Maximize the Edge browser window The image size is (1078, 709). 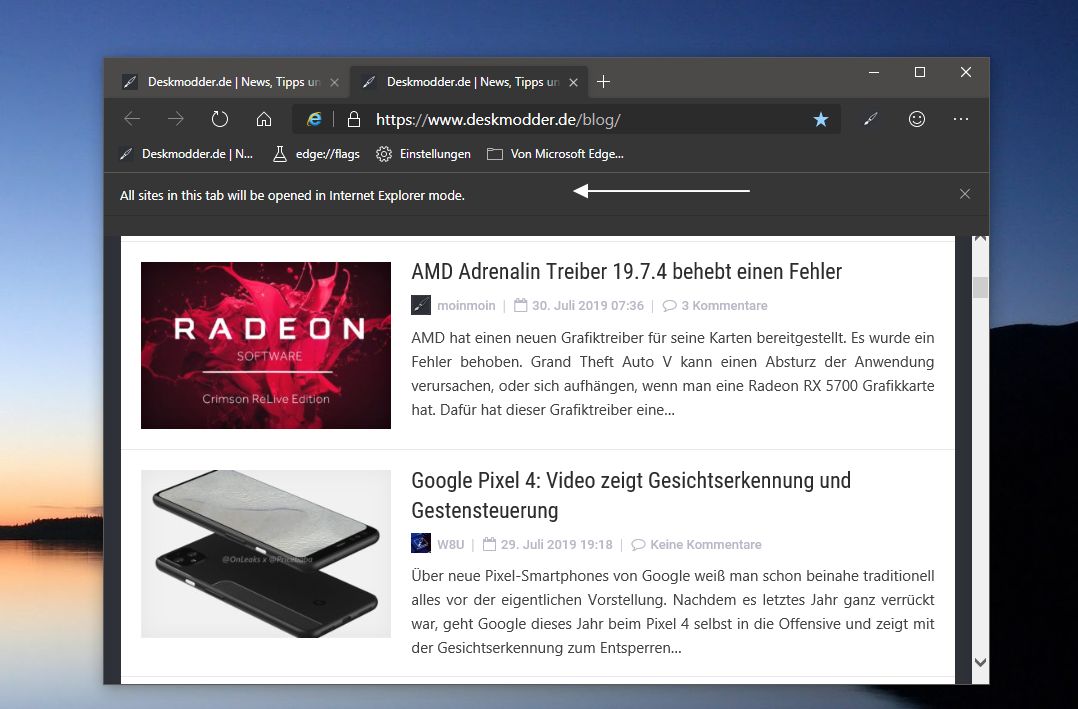(x=920, y=72)
